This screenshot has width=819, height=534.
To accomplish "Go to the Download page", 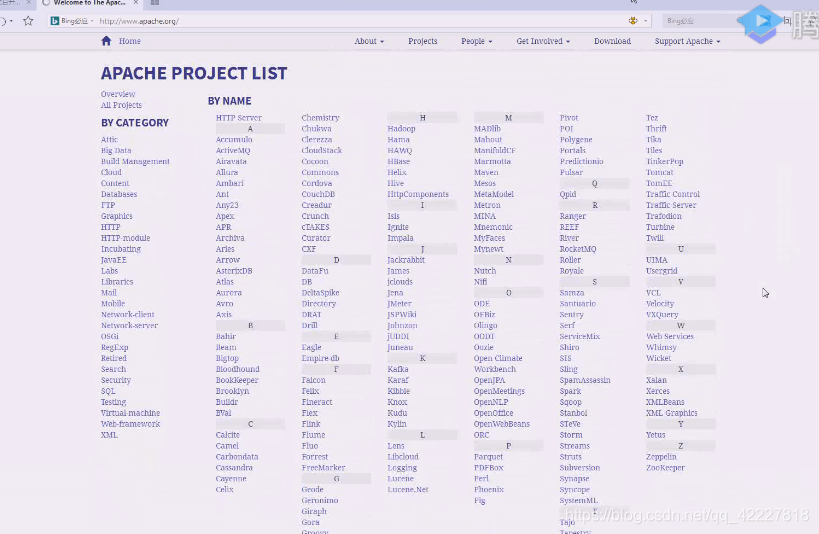I will pyautogui.click(x=612, y=41).
